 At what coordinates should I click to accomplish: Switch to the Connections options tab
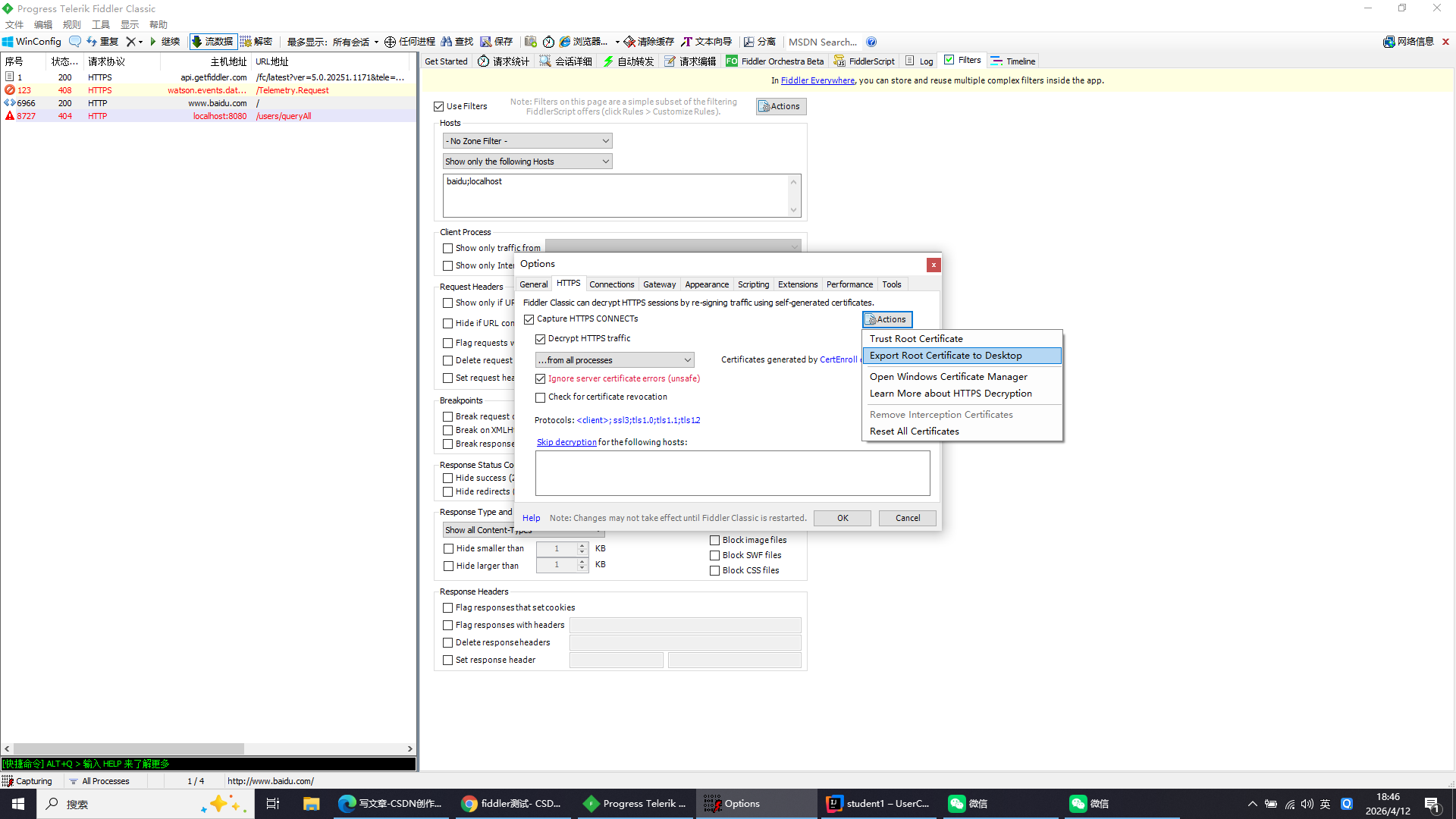pos(611,284)
